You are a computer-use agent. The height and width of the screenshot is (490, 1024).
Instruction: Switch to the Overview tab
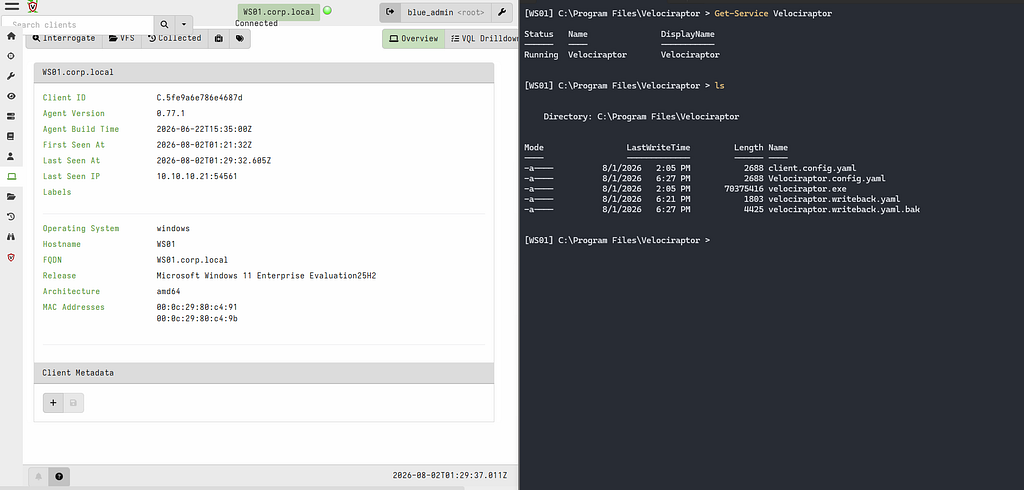[413, 39]
